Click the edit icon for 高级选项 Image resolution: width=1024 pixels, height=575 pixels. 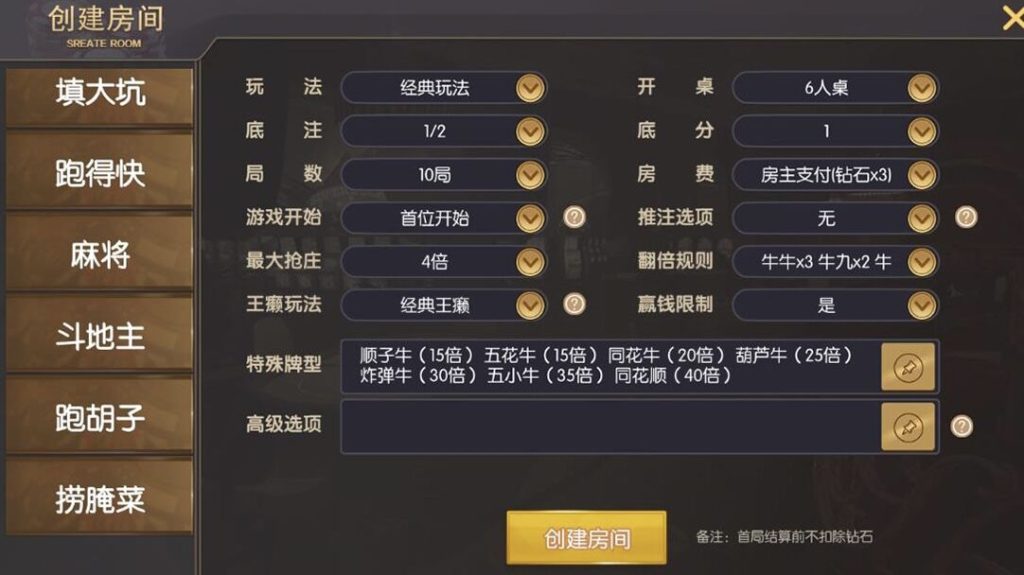(x=907, y=426)
